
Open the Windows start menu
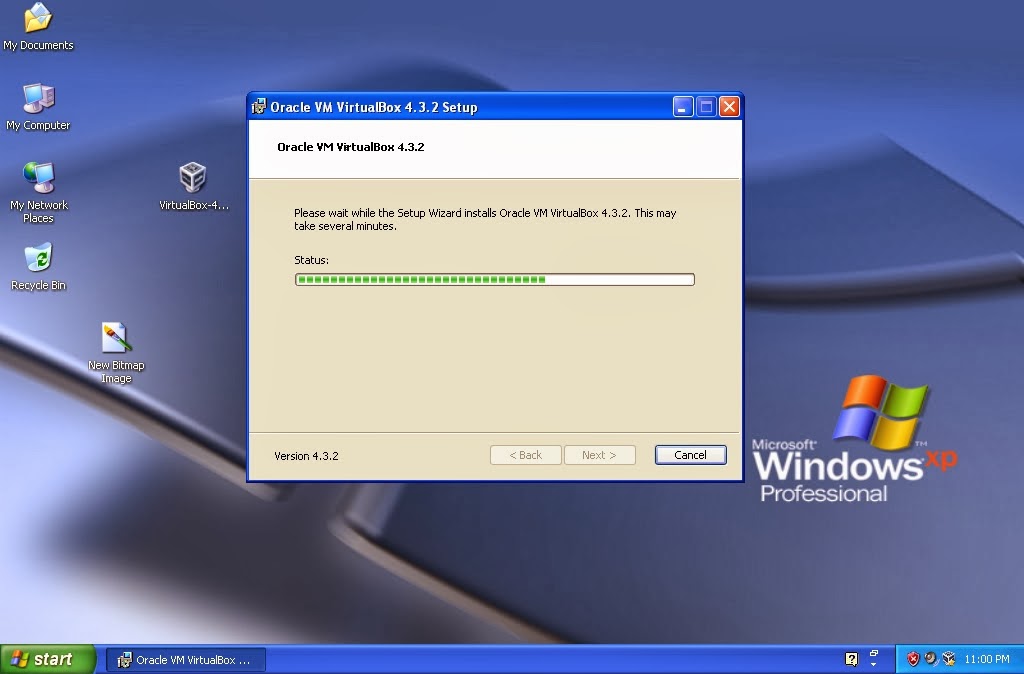tap(48, 659)
